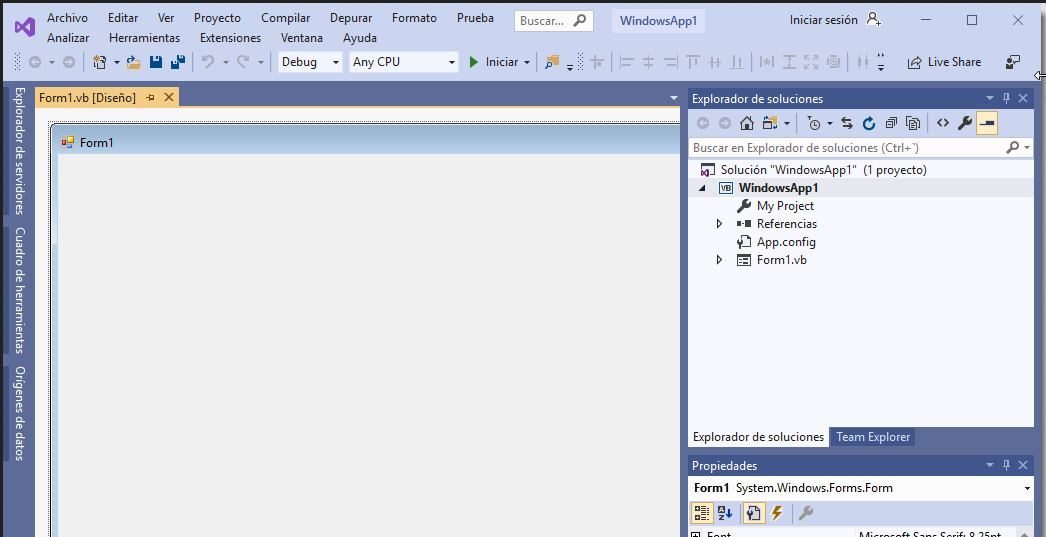This screenshot has width=1046, height=537.
Task: Close the Form1.vb [Diseño] tab
Action: point(169,98)
